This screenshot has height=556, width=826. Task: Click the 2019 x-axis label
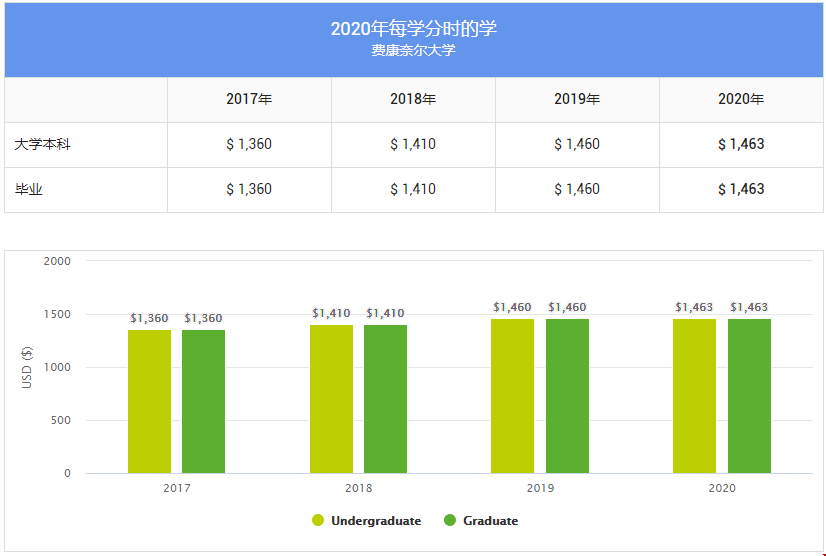click(x=540, y=488)
